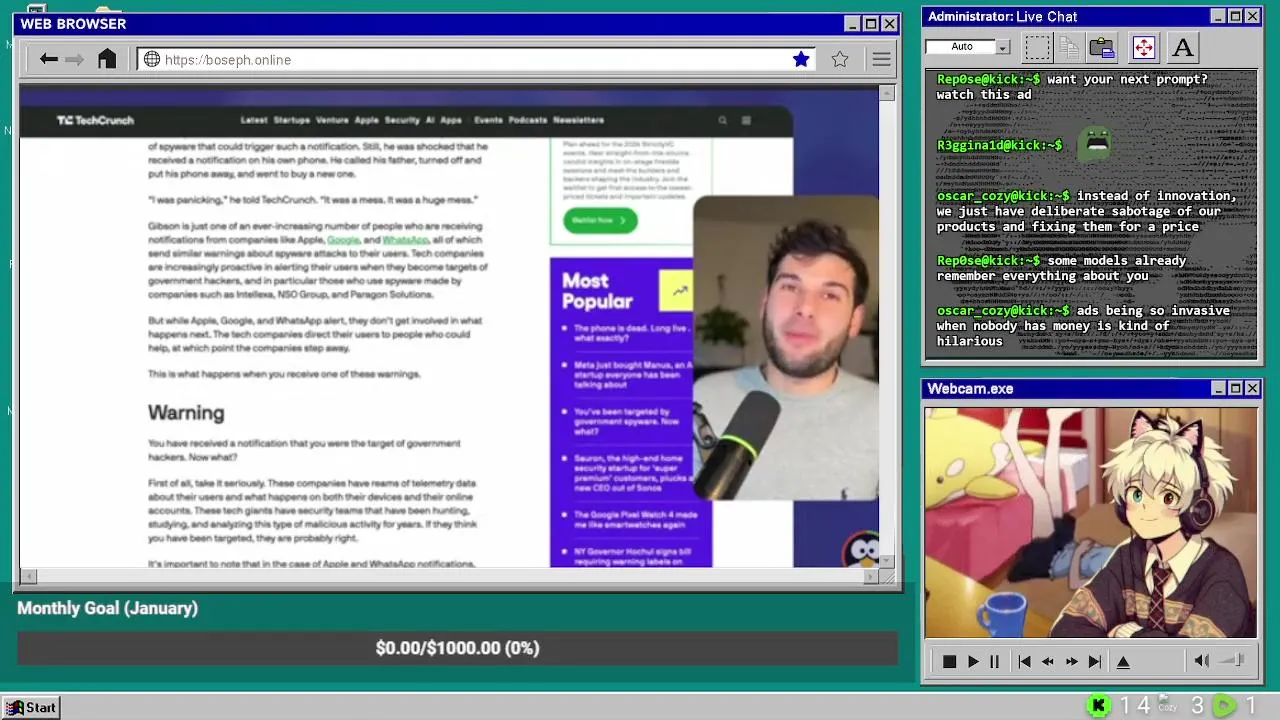Open the browser home page icon
Image resolution: width=1280 pixels, height=720 pixels.
pos(107,59)
